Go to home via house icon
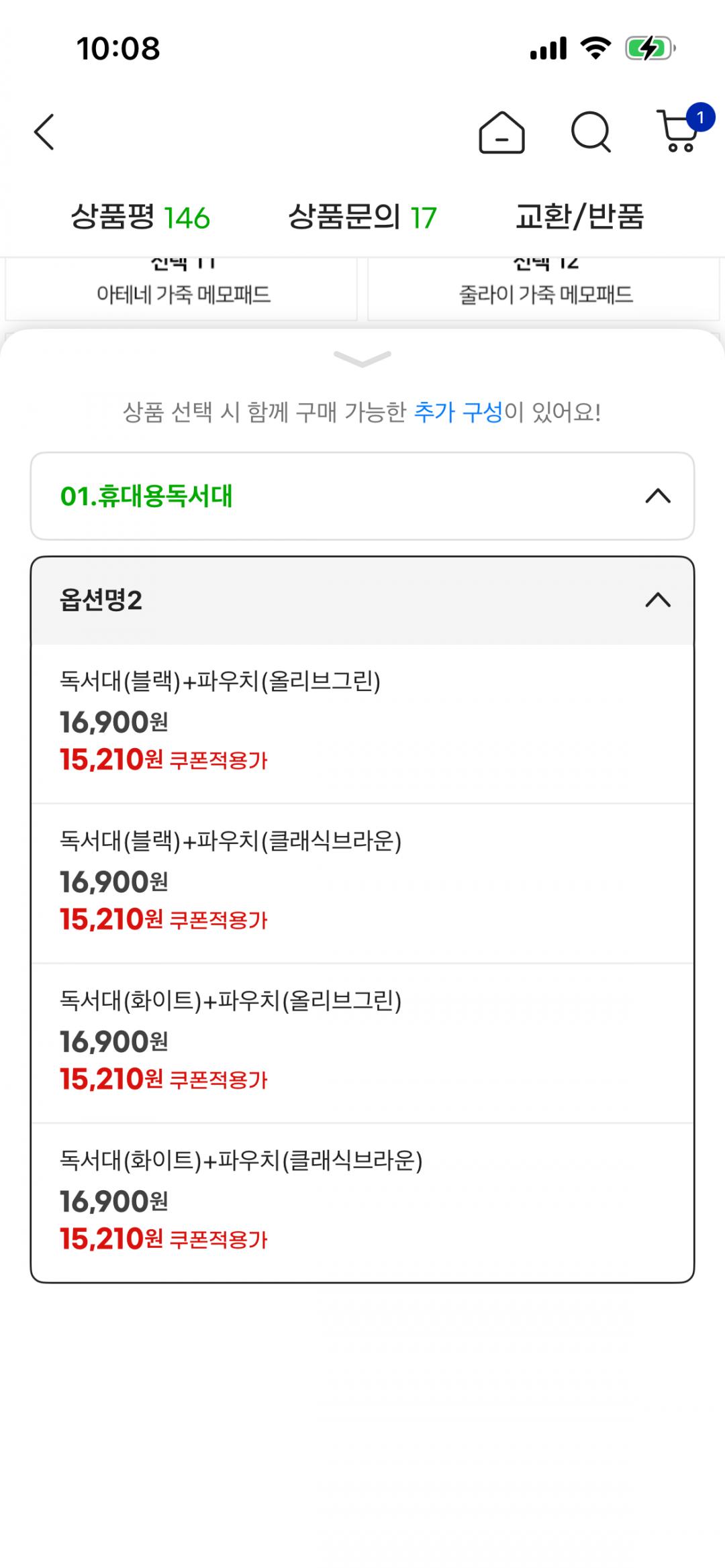Viewport: 725px width, 1568px height. coord(501,132)
